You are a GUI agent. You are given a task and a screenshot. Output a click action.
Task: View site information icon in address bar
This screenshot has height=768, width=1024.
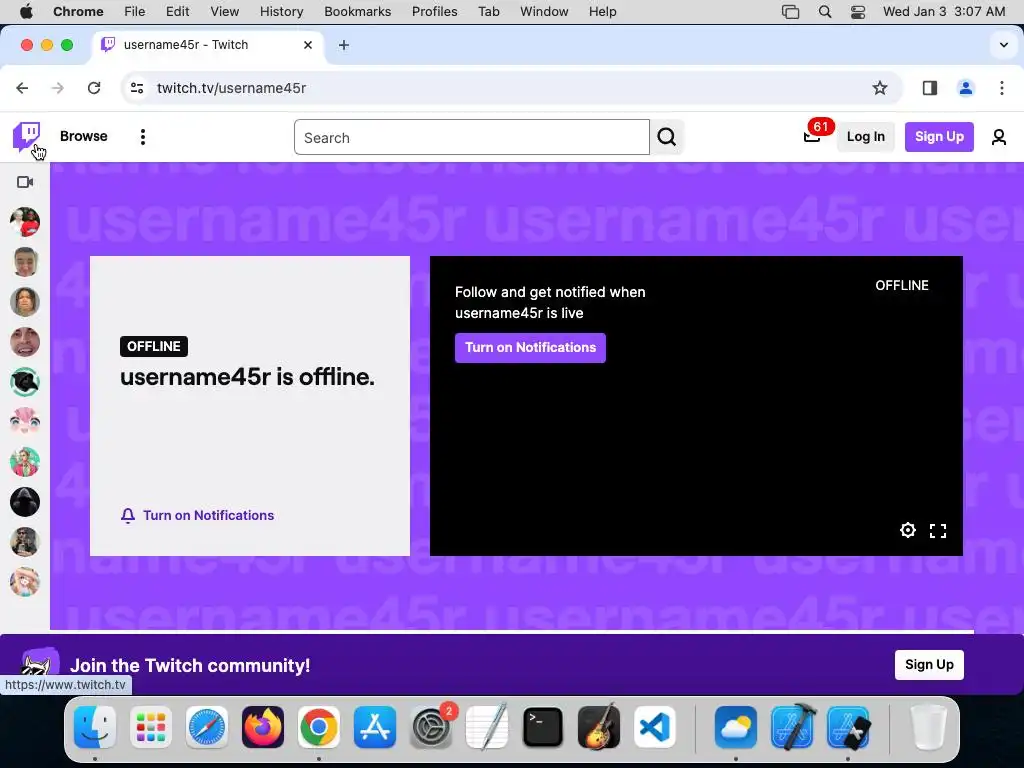(x=136, y=88)
